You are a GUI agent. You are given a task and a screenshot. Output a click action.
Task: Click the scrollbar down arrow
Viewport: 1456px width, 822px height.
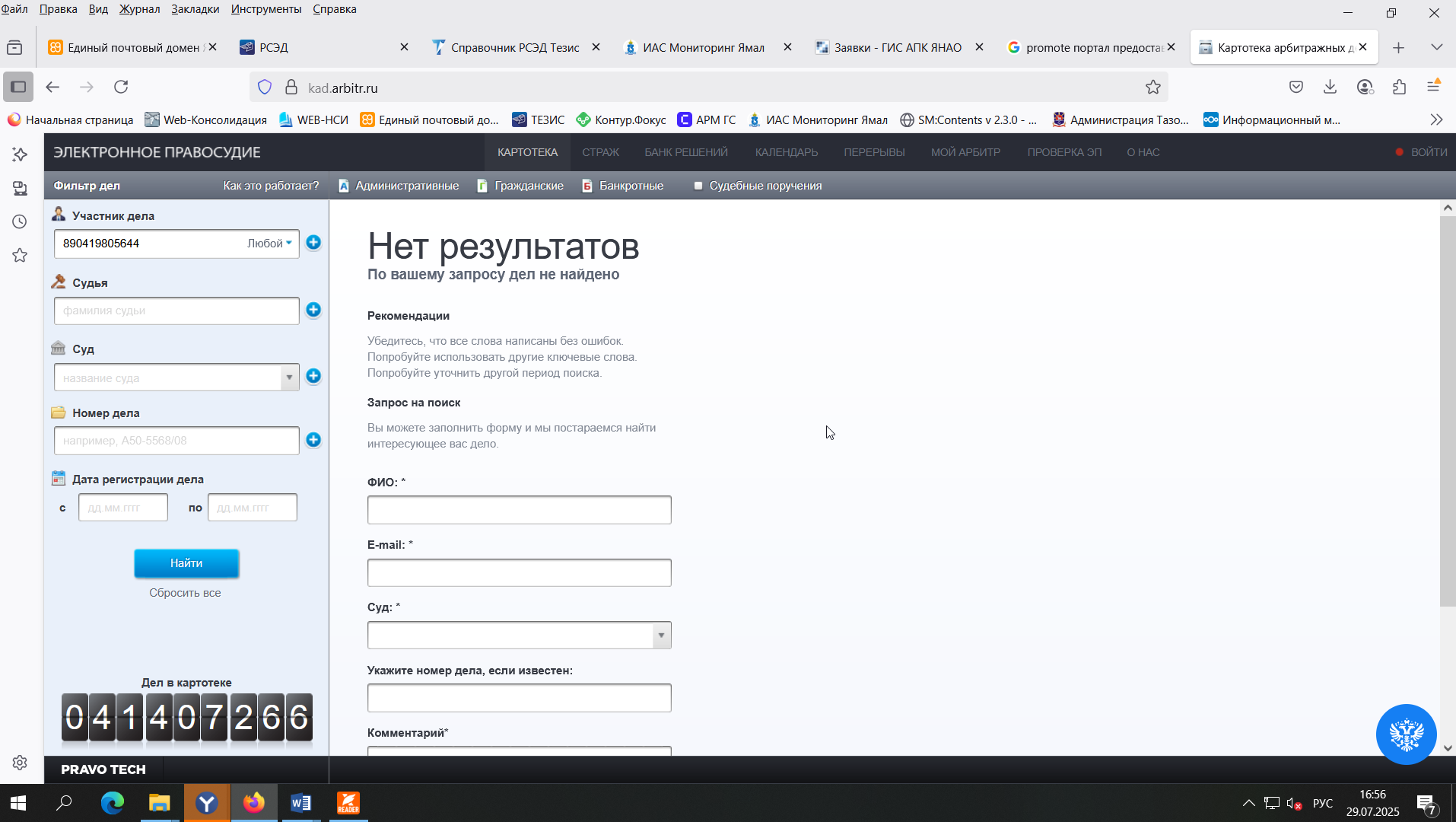[x=1447, y=748]
